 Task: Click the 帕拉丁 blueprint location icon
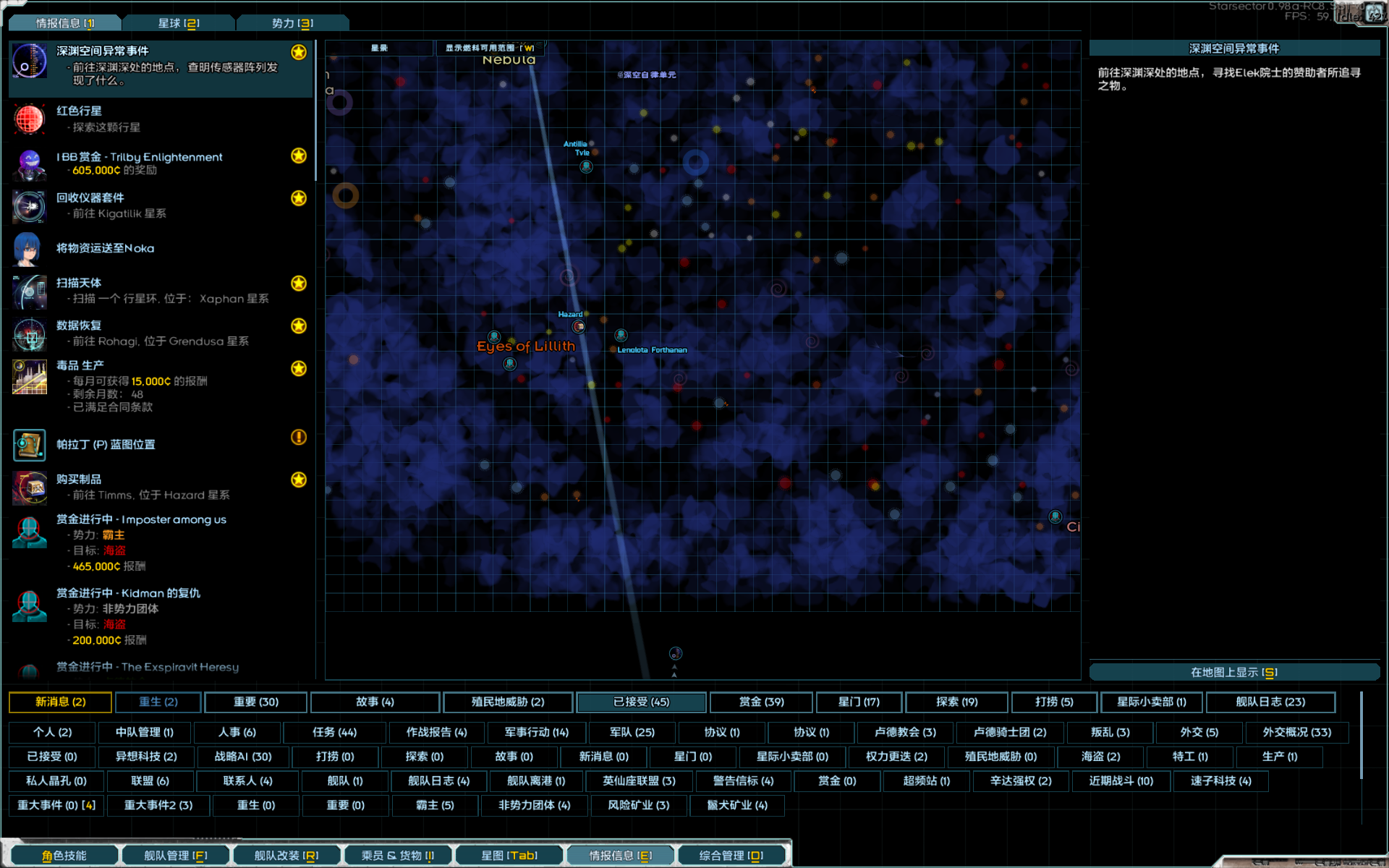(x=29, y=445)
